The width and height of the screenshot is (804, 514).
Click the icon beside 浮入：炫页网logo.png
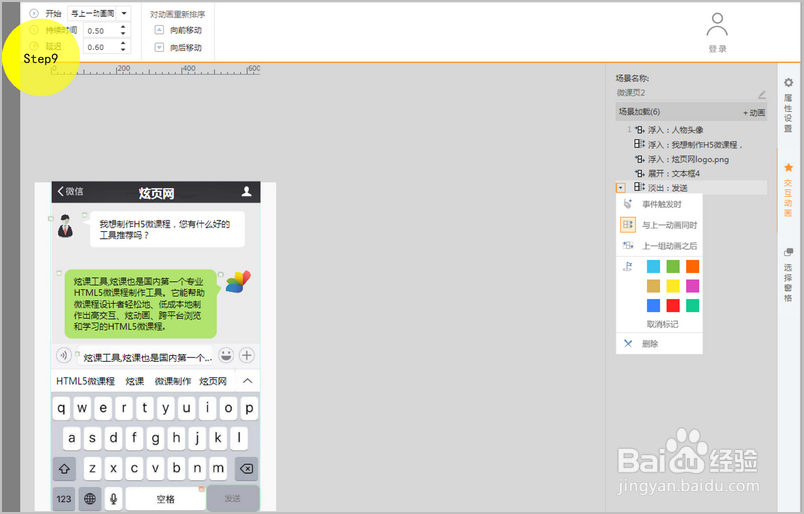[640, 159]
